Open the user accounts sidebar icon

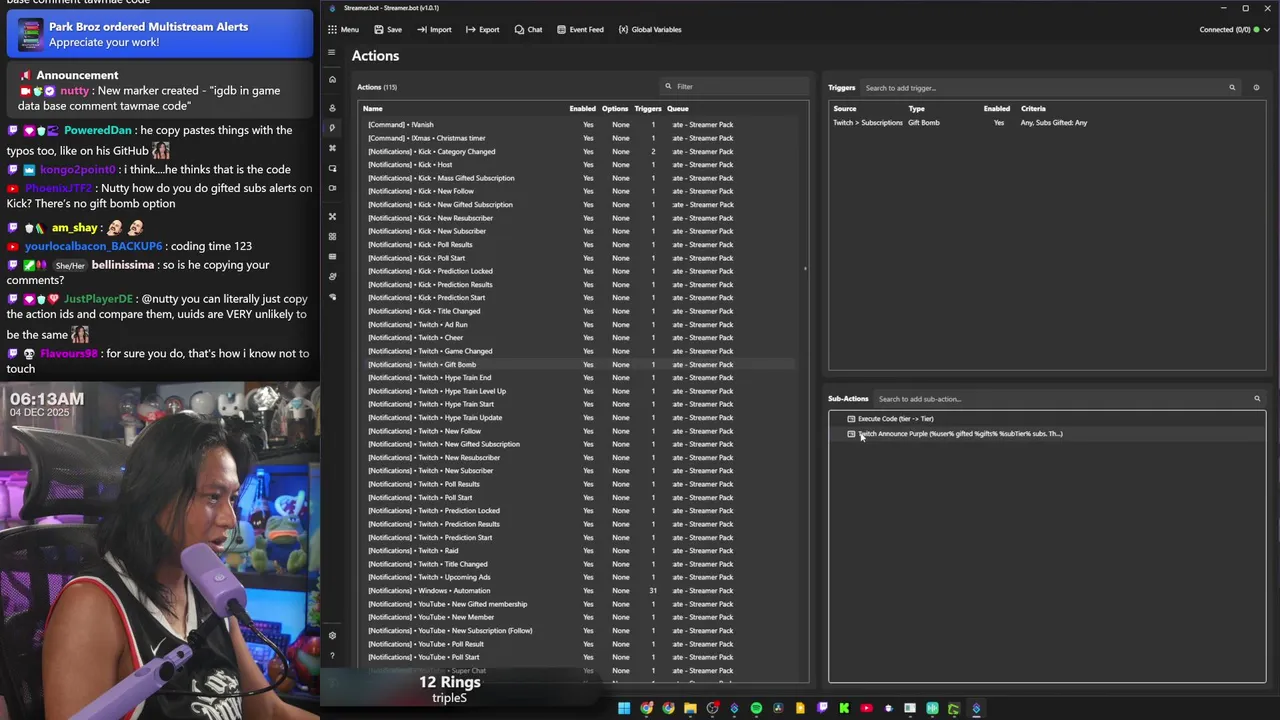(332, 108)
